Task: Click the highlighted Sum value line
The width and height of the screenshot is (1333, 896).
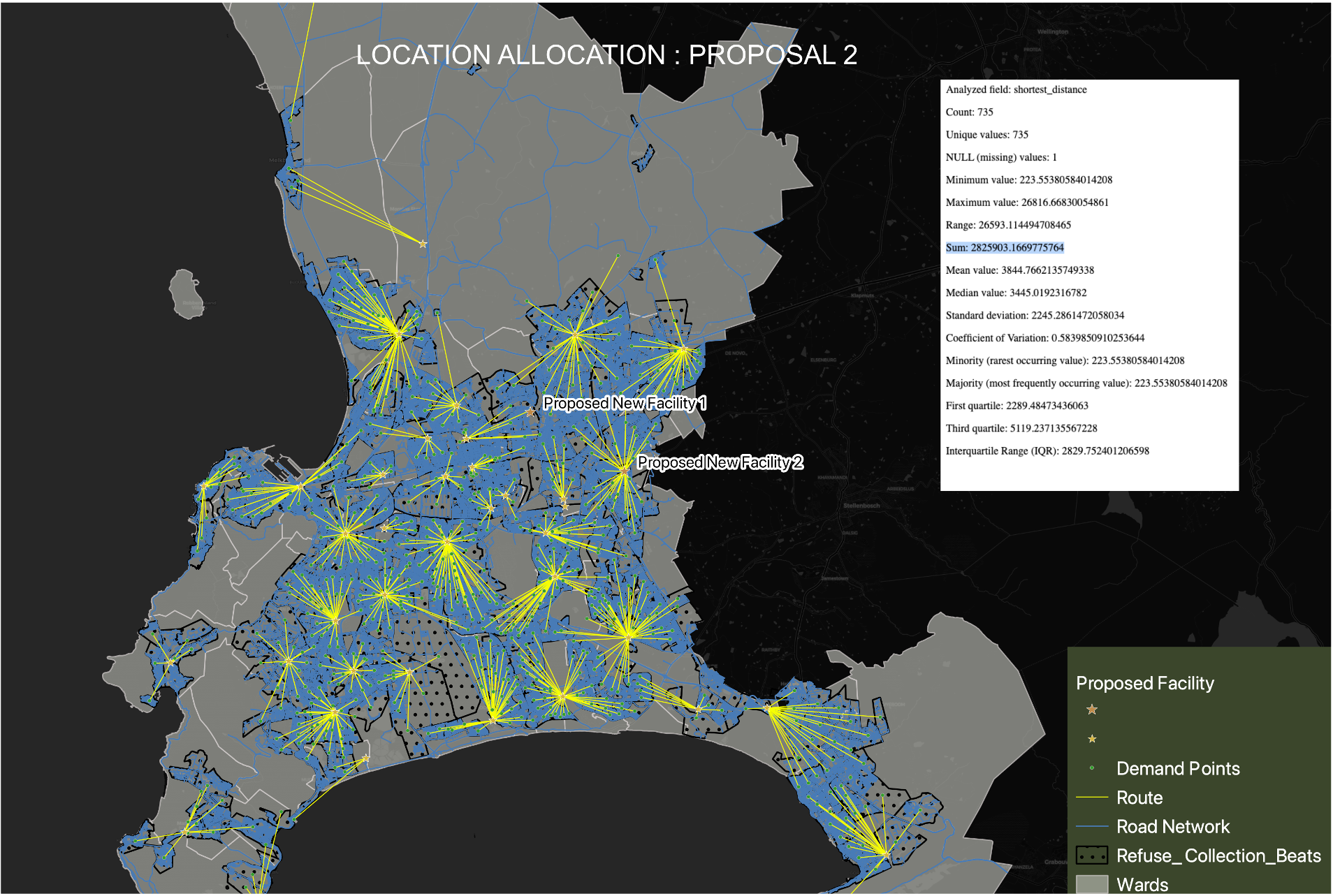Action: [1005, 248]
